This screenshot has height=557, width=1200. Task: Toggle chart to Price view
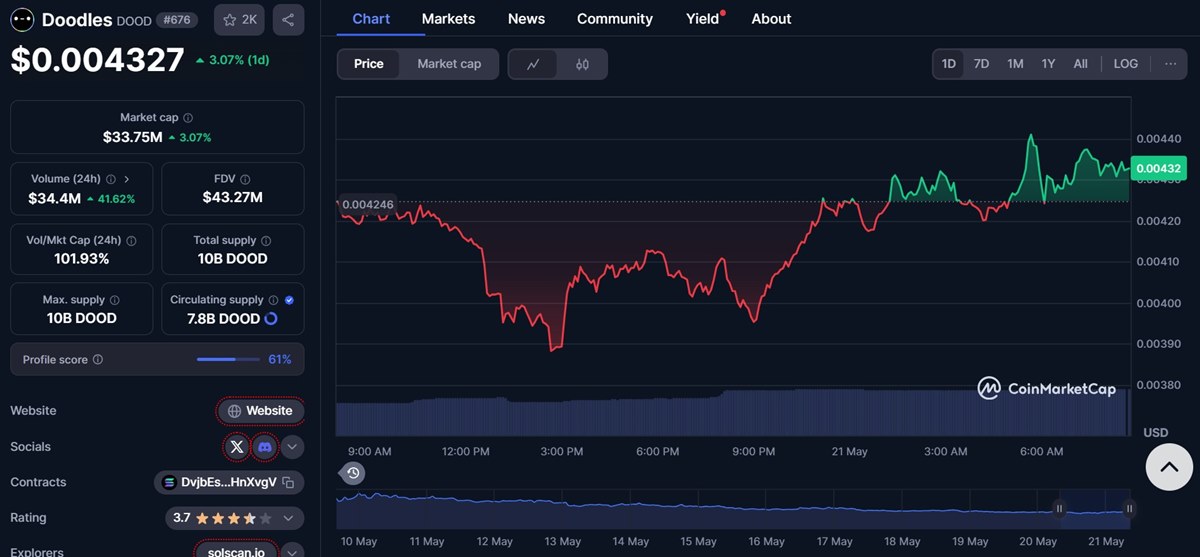[368, 64]
